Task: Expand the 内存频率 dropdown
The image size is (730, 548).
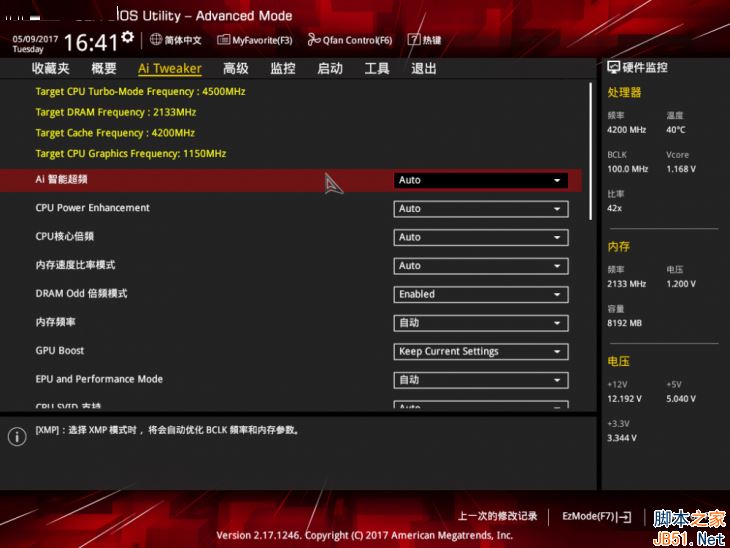Action: (481, 323)
